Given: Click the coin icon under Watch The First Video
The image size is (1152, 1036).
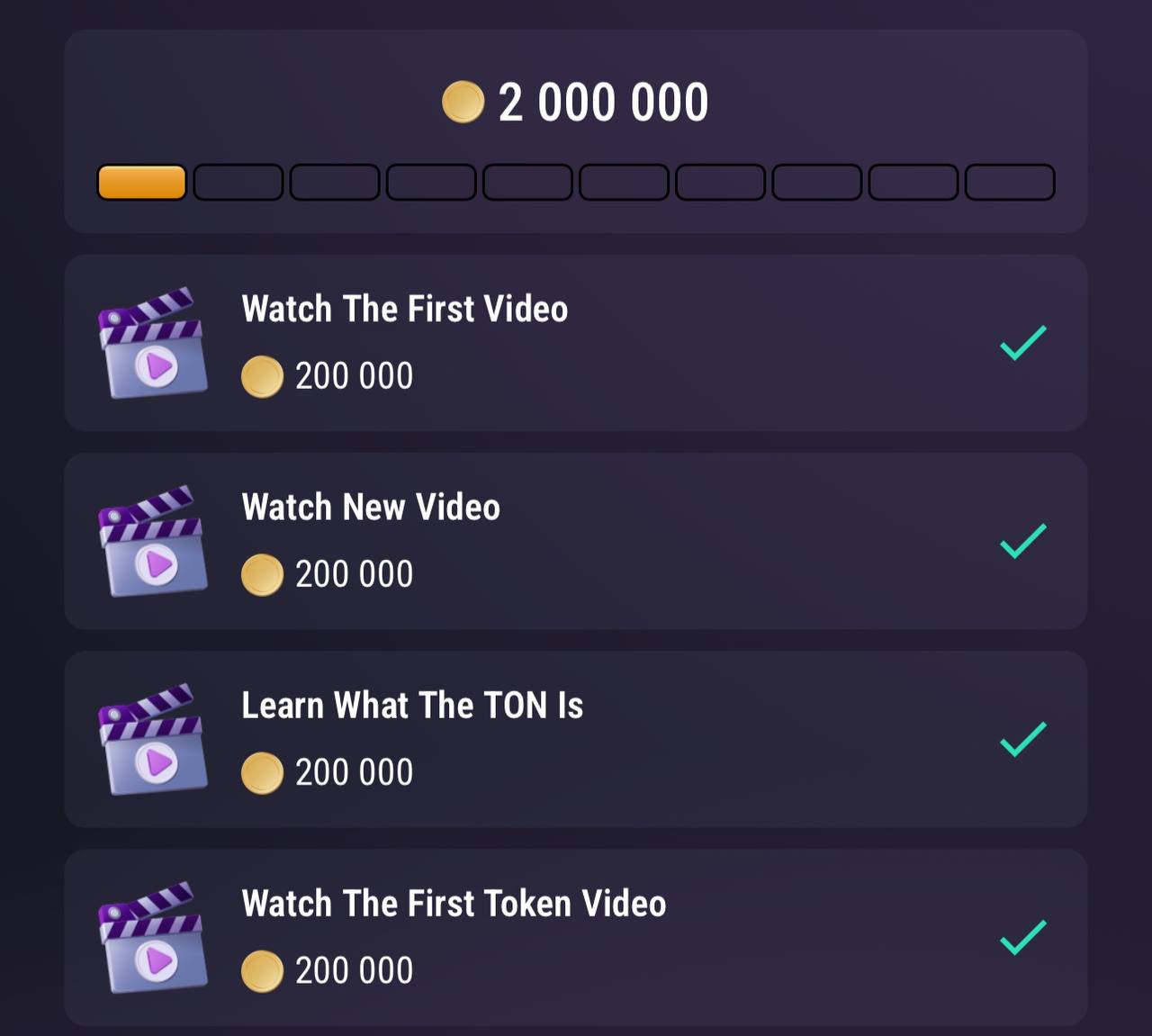Looking at the screenshot, I should [262, 376].
